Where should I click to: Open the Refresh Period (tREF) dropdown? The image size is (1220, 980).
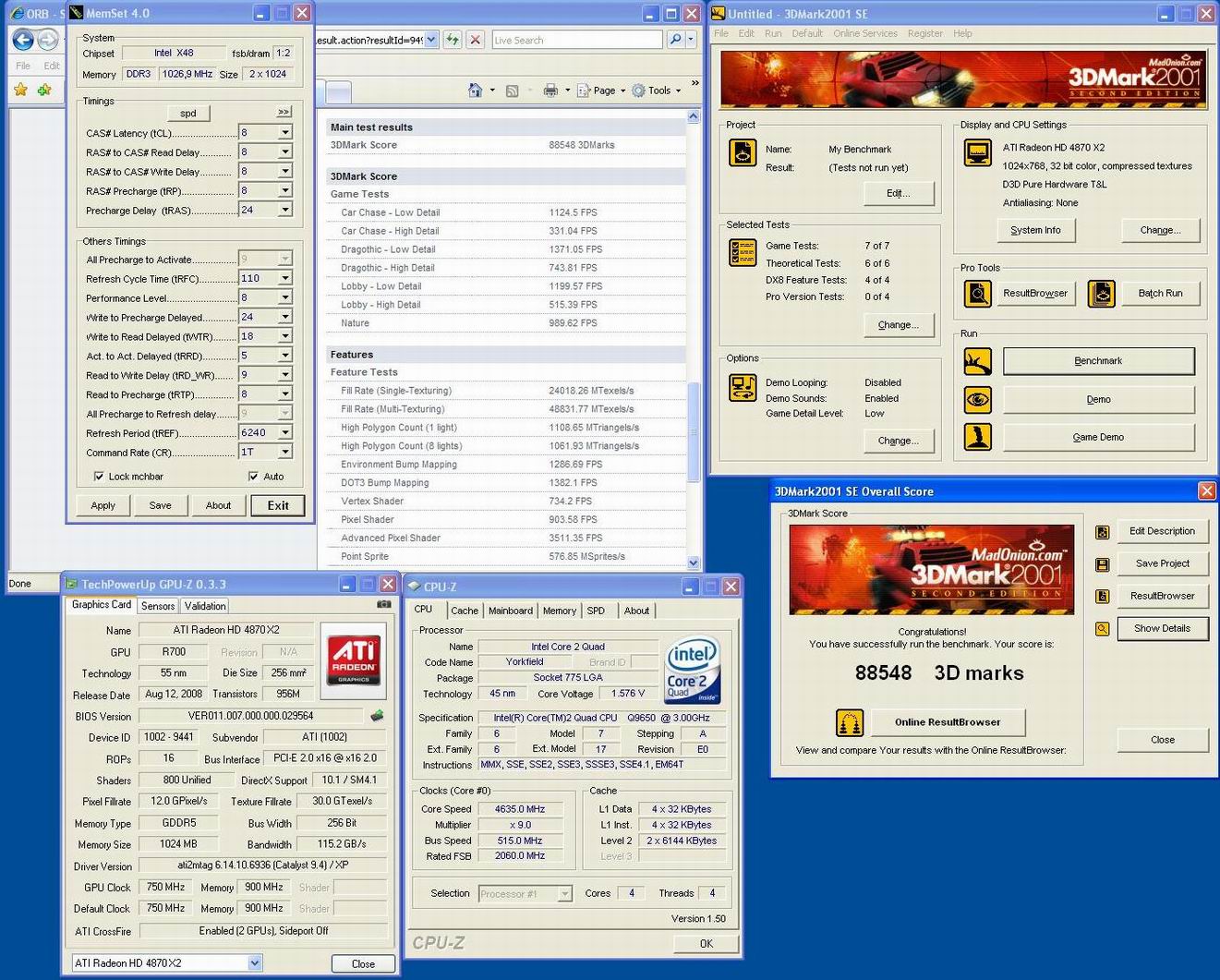(284, 432)
